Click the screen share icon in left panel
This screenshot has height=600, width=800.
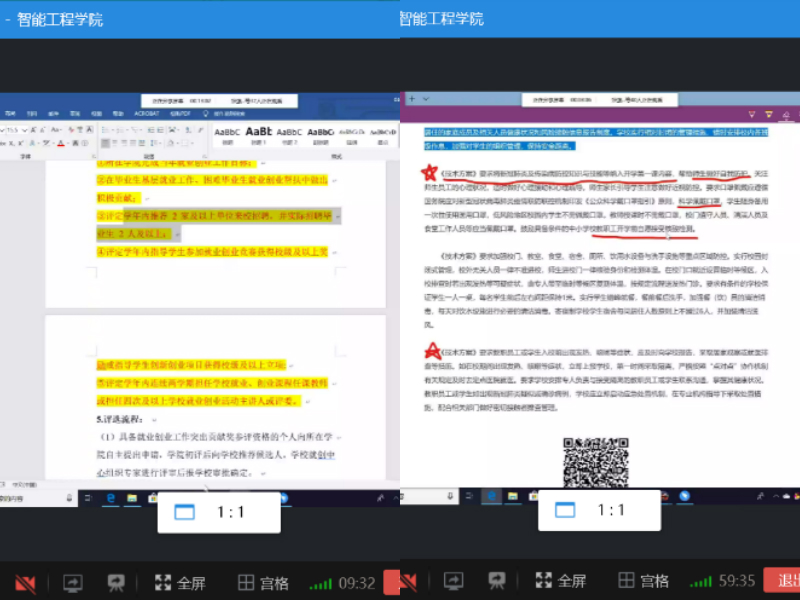(x=73, y=582)
